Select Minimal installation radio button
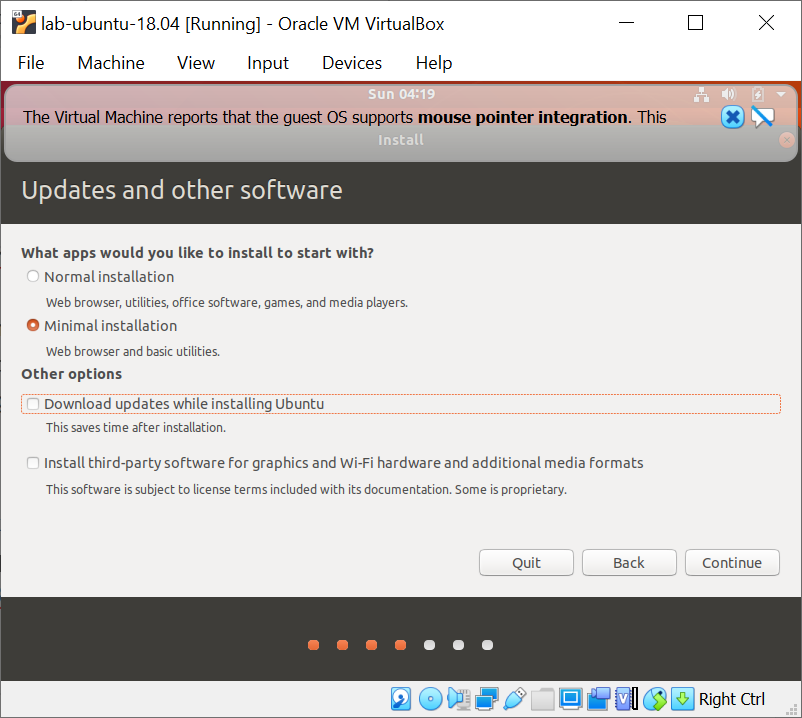This screenshot has height=718, width=802. point(33,325)
